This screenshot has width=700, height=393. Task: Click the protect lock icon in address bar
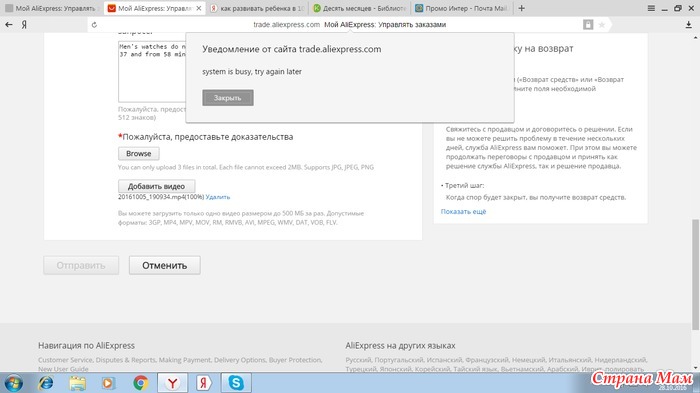click(588, 25)
